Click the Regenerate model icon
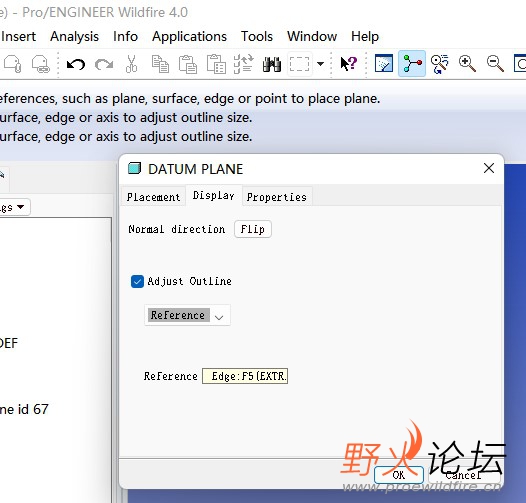Image resolution: width=526 pixels, height=503 pixels. pyautogui.click(x=244, y=64)
